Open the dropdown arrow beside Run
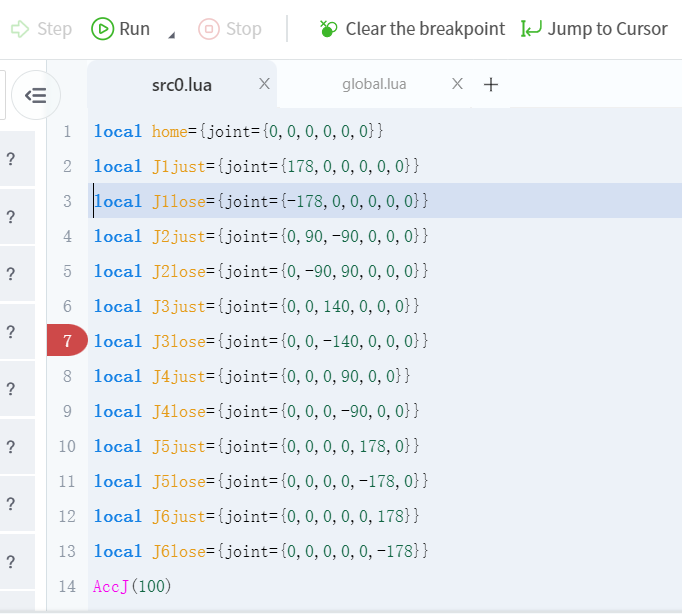Viewport: 682px width, 614px height. point(171,35)
